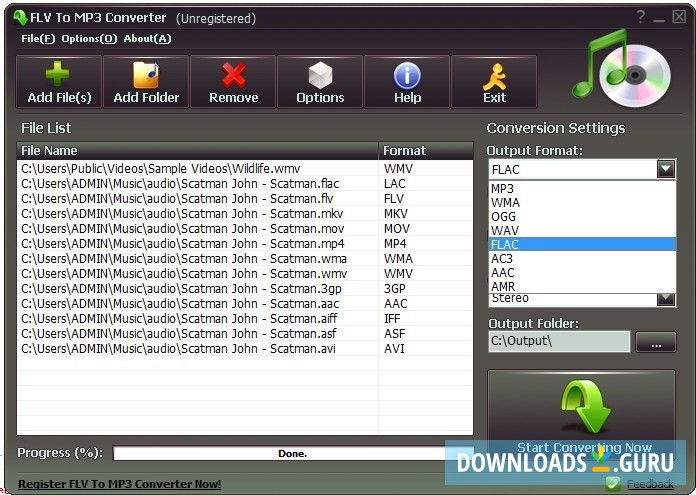The height and width of the screenshot is (495, 696).
Task: Click the Remove red X button
Action: 233,82
